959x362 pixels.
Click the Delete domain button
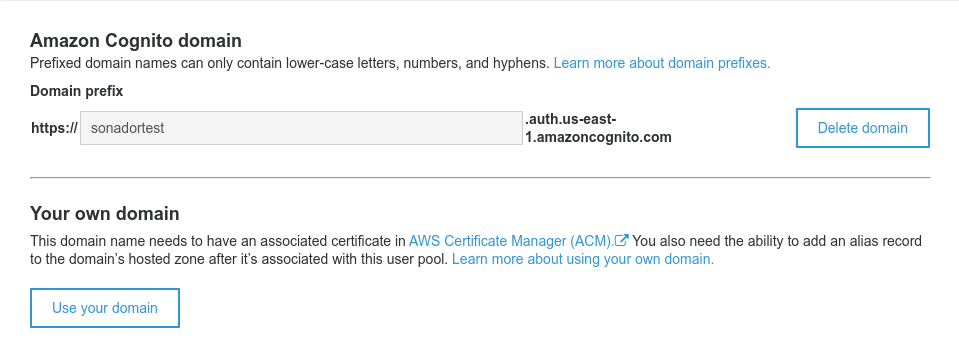(862, 128)
